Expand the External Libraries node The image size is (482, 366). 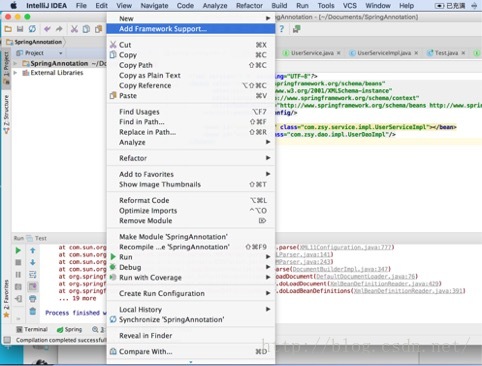point(15,73)
